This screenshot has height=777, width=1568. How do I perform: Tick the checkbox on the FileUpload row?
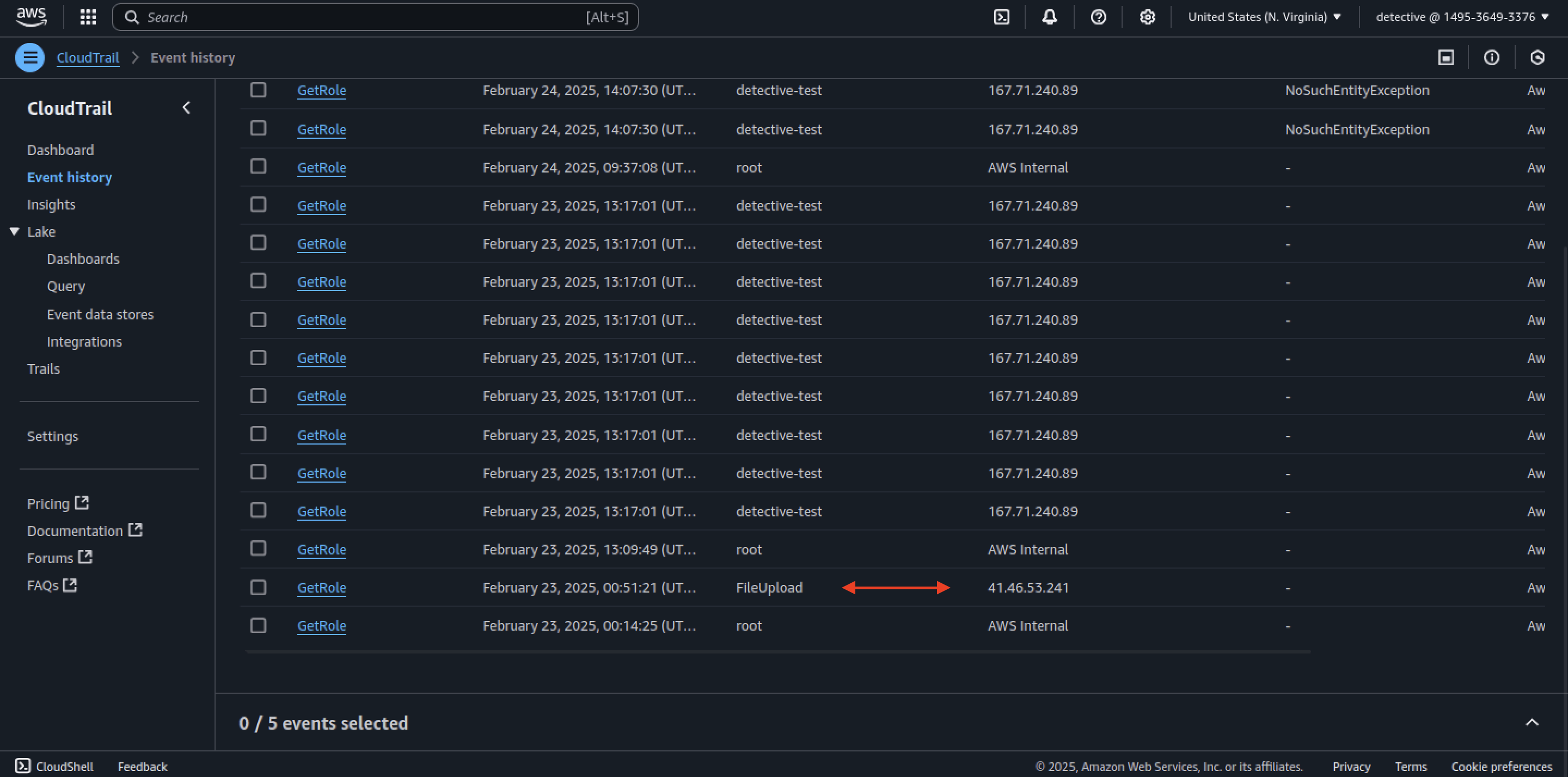coord(258,587)
